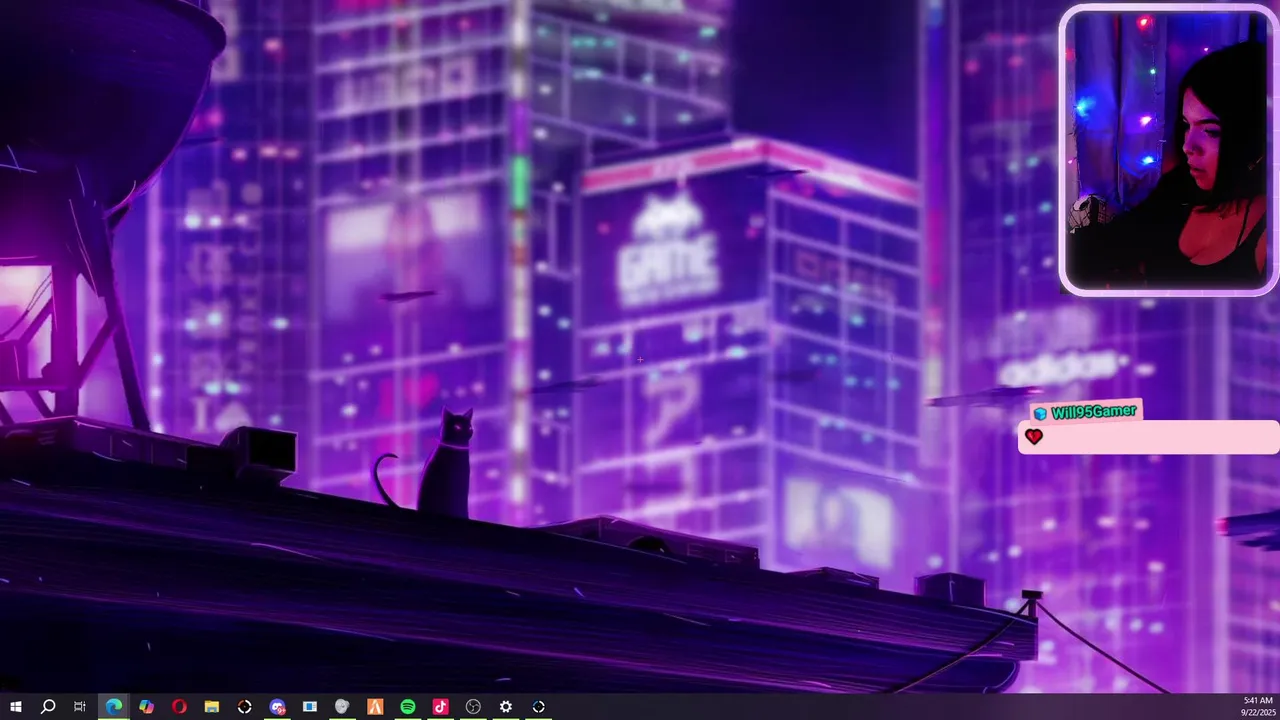Click the last circular icon after Settings

(538, 707)
